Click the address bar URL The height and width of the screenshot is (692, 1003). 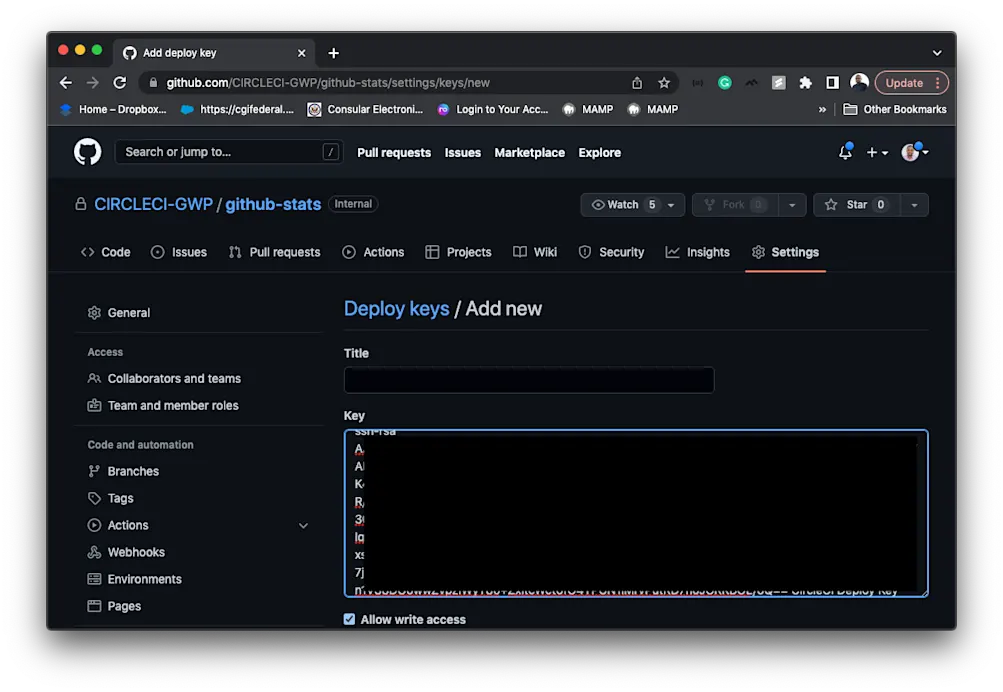click(328, 83)
